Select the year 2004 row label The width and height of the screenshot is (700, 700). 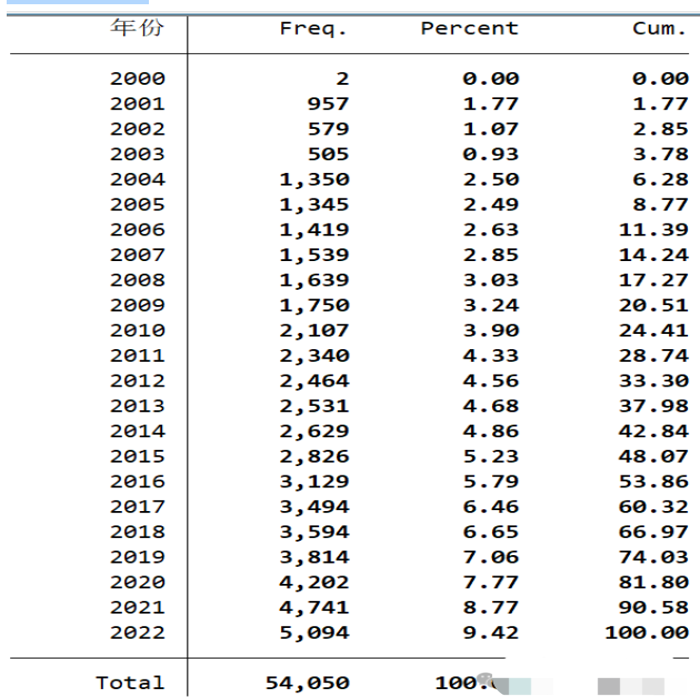click(138, 179)
